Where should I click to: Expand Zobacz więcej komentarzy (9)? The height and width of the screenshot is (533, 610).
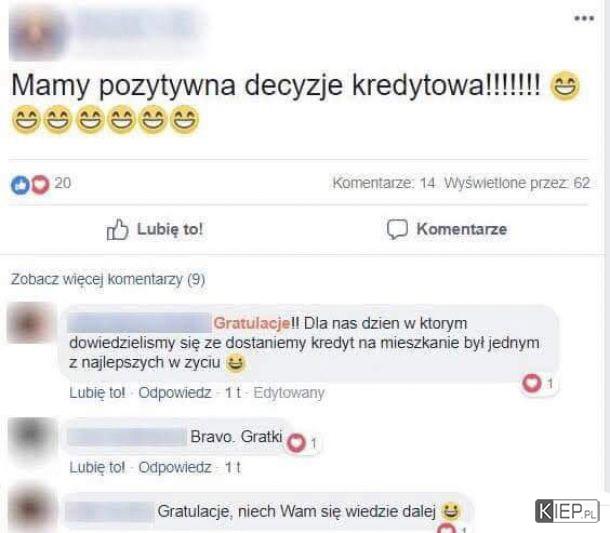pos(108,279)
